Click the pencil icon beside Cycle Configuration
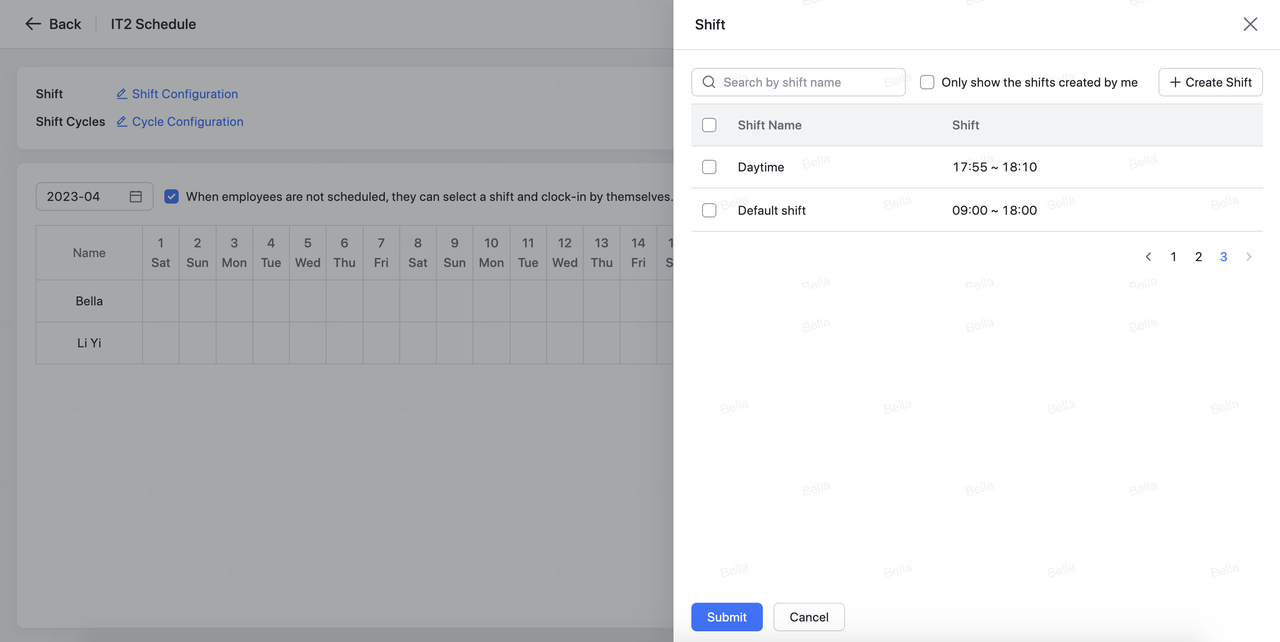 click(x=122, y=122)
